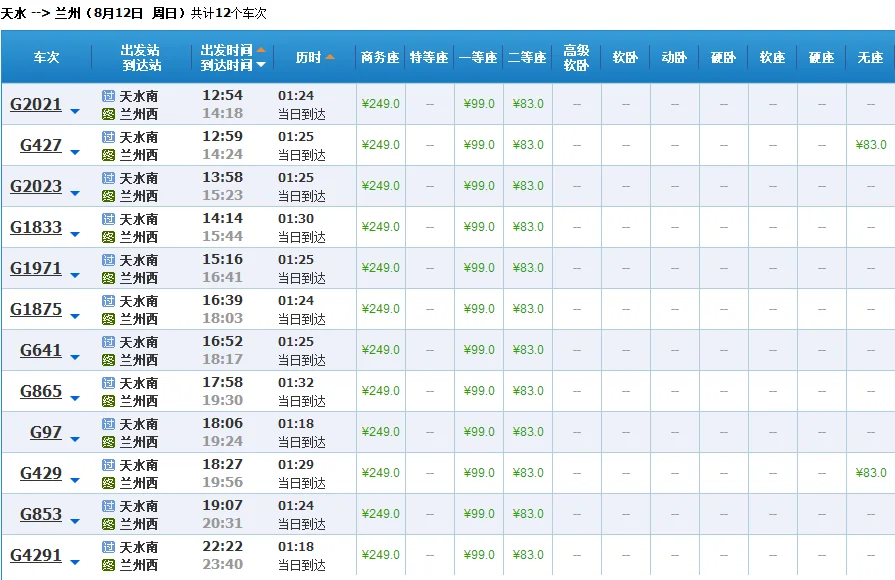Click the terminal-station icon in the G4291 row

106,563
